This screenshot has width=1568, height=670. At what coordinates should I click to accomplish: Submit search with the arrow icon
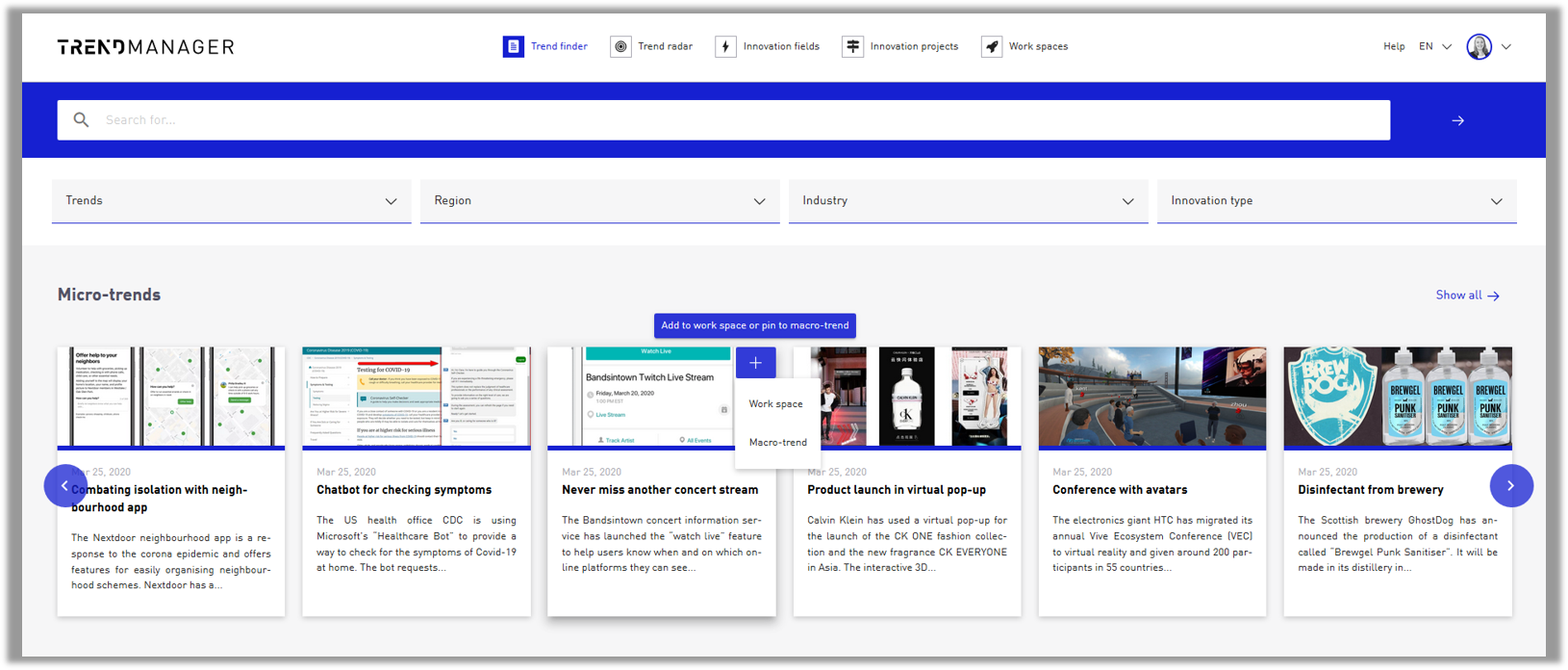point(1458,120)
